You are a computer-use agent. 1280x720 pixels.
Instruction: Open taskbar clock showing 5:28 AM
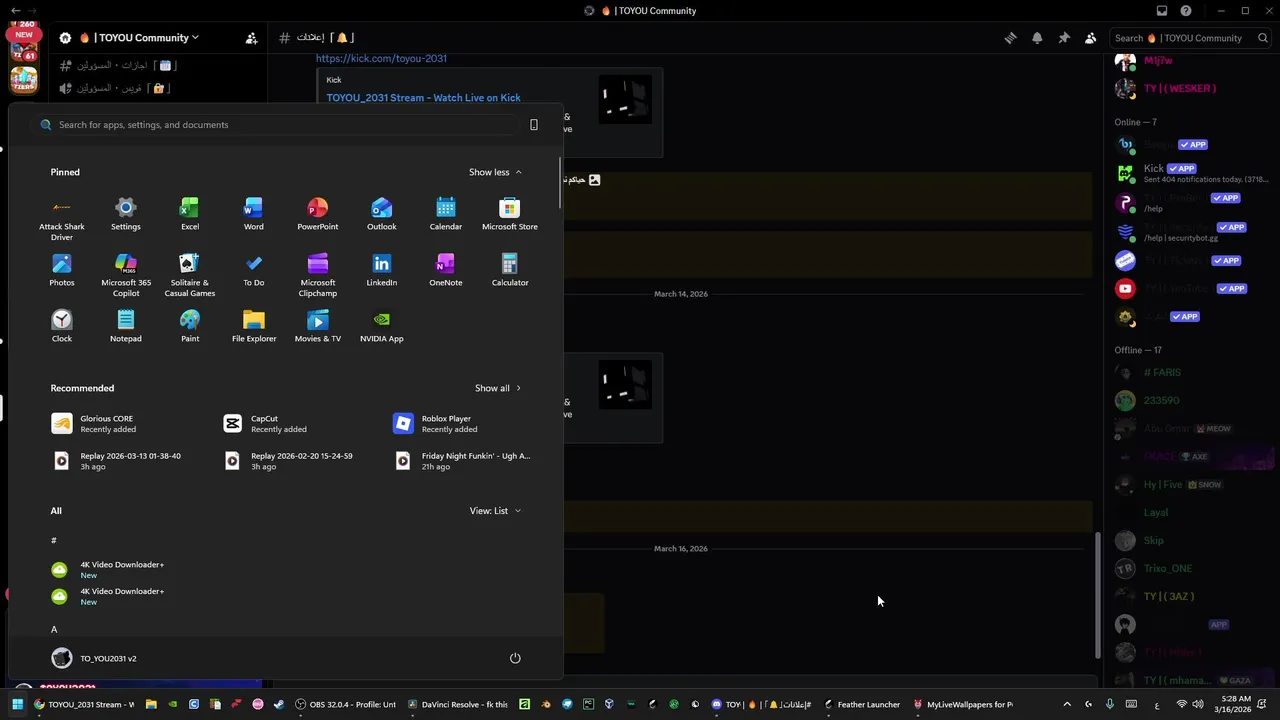pyautogui.click(x=1235, y=705)
